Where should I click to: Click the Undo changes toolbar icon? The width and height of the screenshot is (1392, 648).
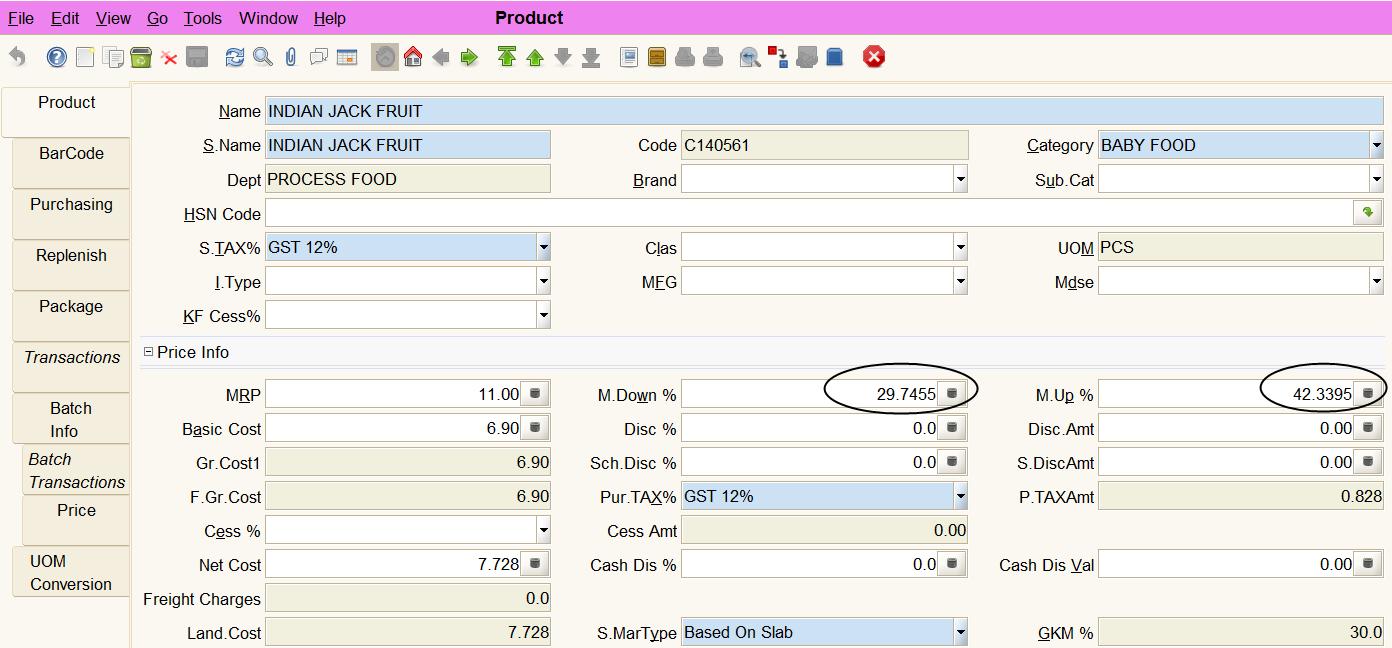[17, 57]
